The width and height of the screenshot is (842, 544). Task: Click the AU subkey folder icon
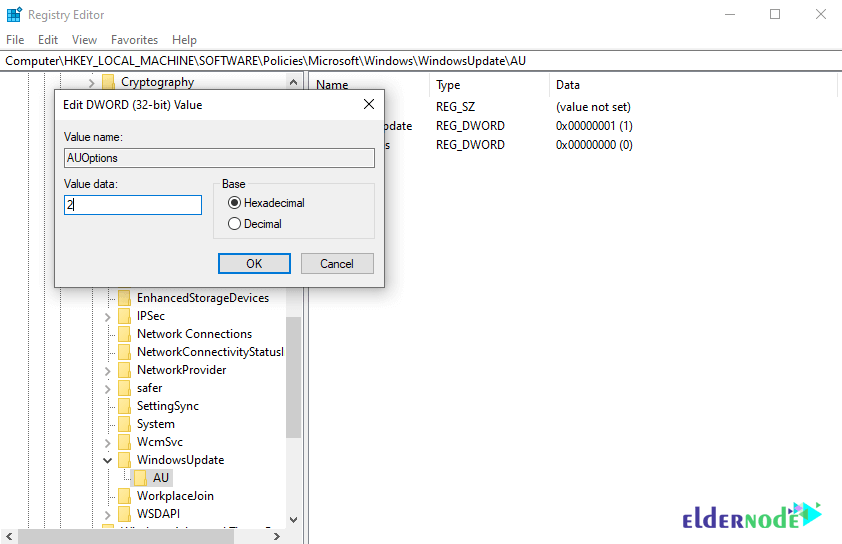[x=141, y=478]
